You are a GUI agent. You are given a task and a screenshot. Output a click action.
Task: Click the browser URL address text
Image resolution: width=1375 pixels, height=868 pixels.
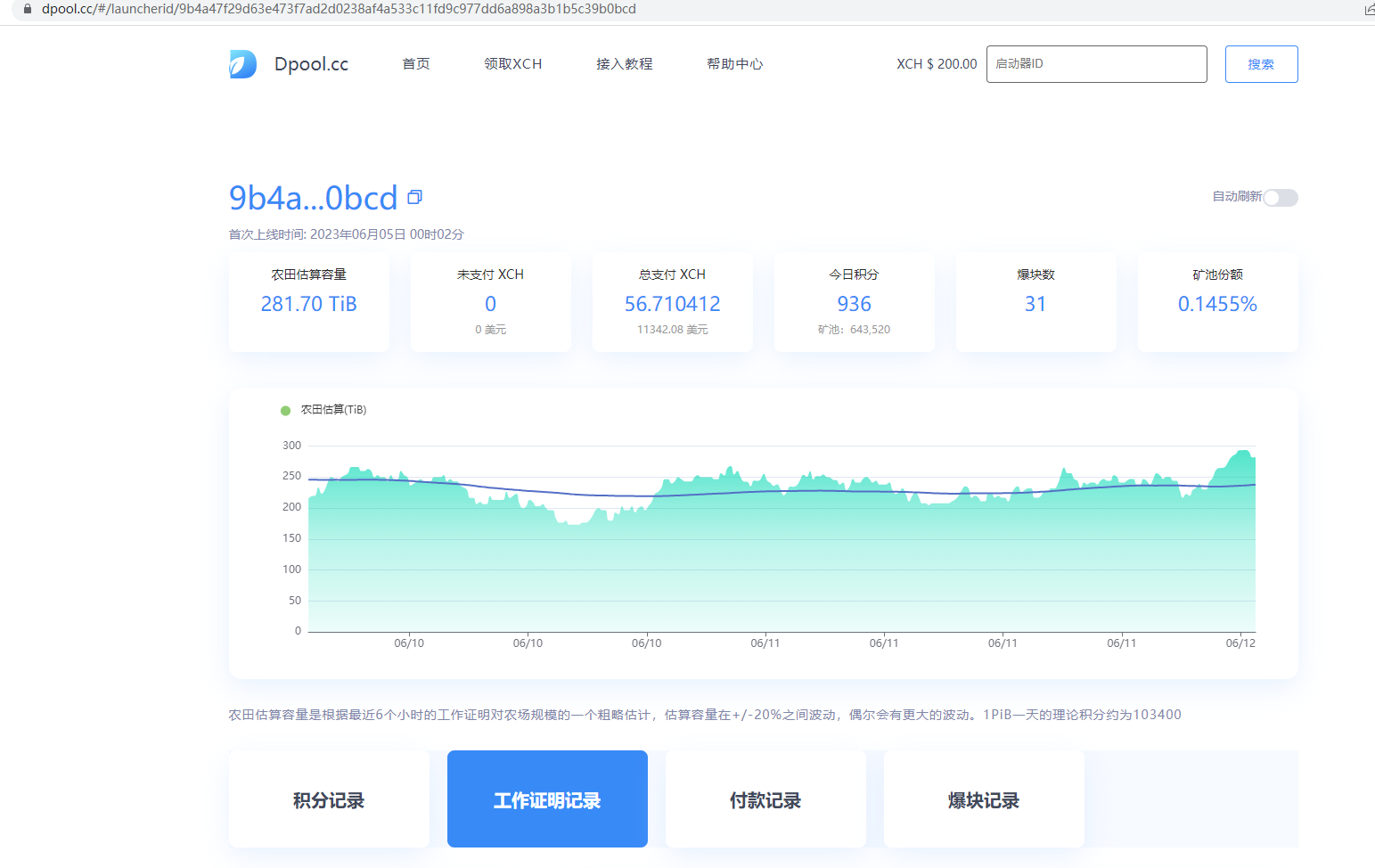339,9
